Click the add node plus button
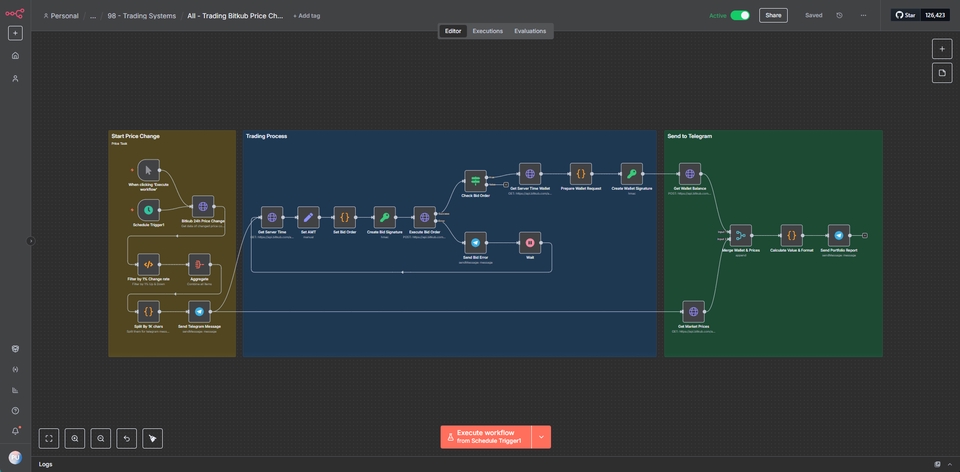Viewport: 960px width, 472px height. pyautogui.click(x=941, y=48)
